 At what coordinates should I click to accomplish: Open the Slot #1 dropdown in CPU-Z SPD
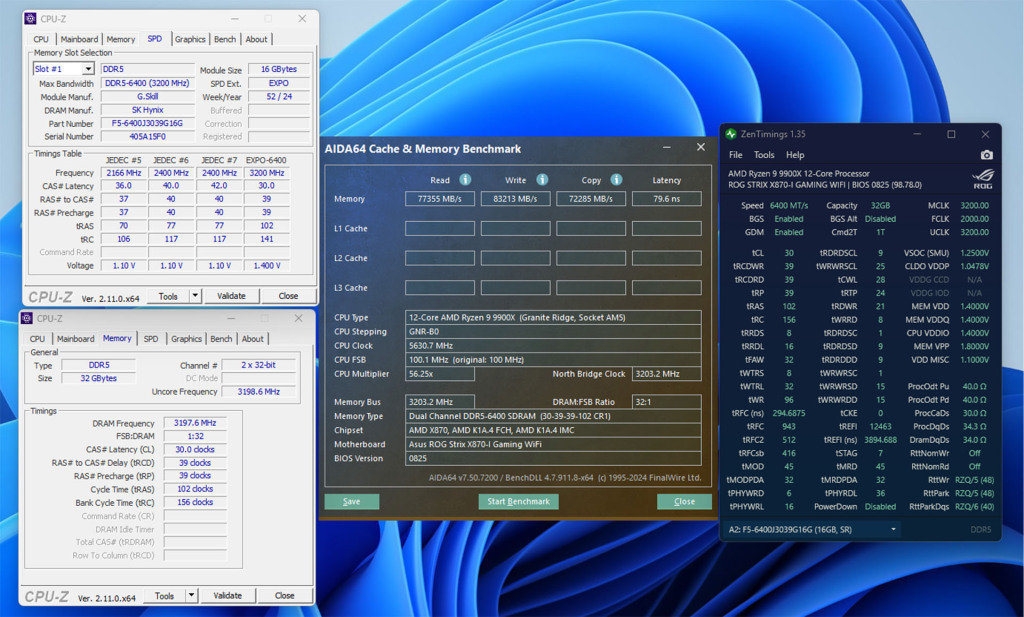pyautogui.click(x=88, y=69)
